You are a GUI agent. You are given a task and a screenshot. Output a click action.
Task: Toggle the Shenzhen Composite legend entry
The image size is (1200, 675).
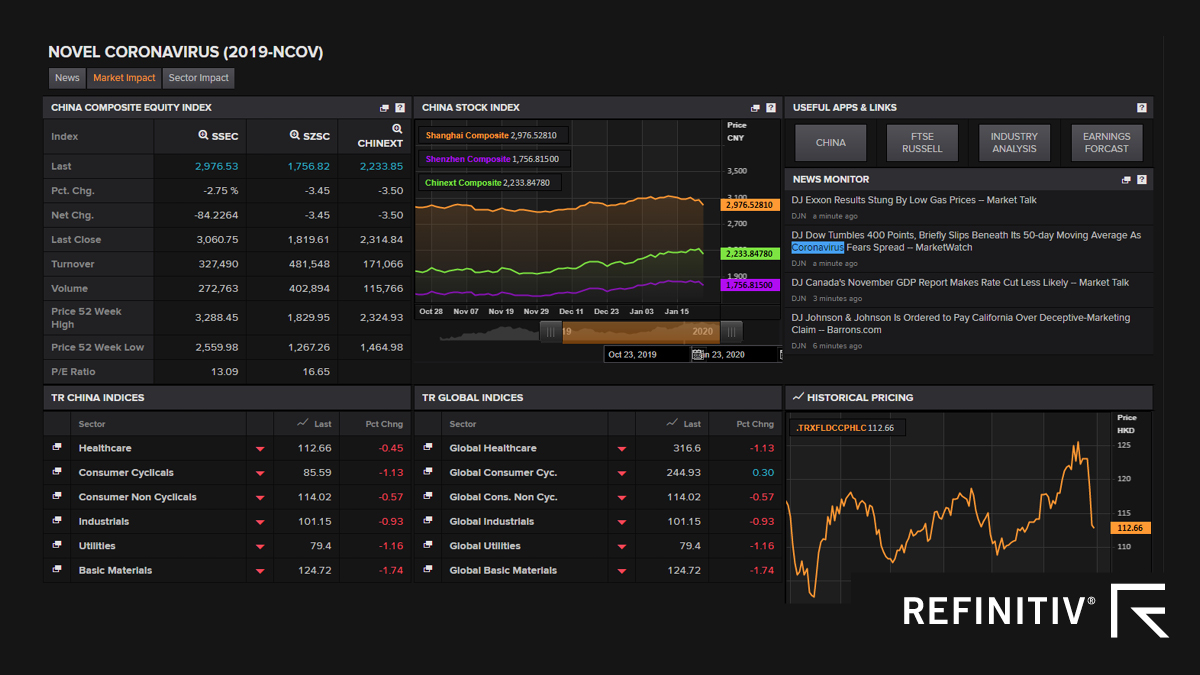[x=492, y=159]
